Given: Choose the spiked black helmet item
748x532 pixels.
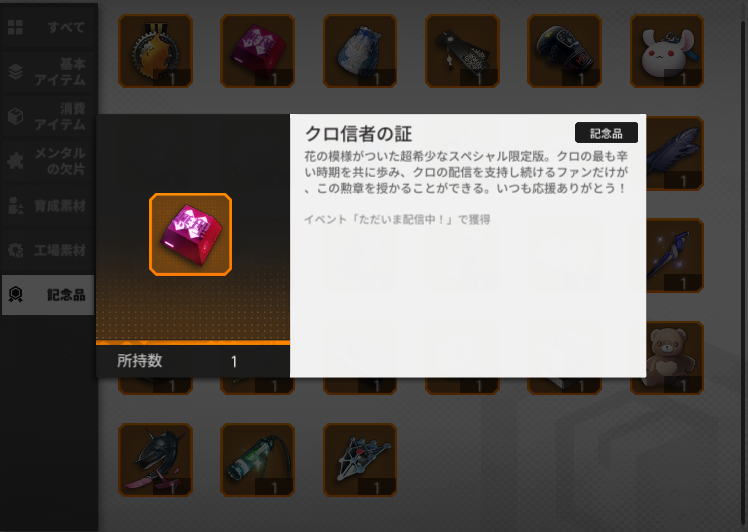Looking at the screenshot, I should pos(156,460).
